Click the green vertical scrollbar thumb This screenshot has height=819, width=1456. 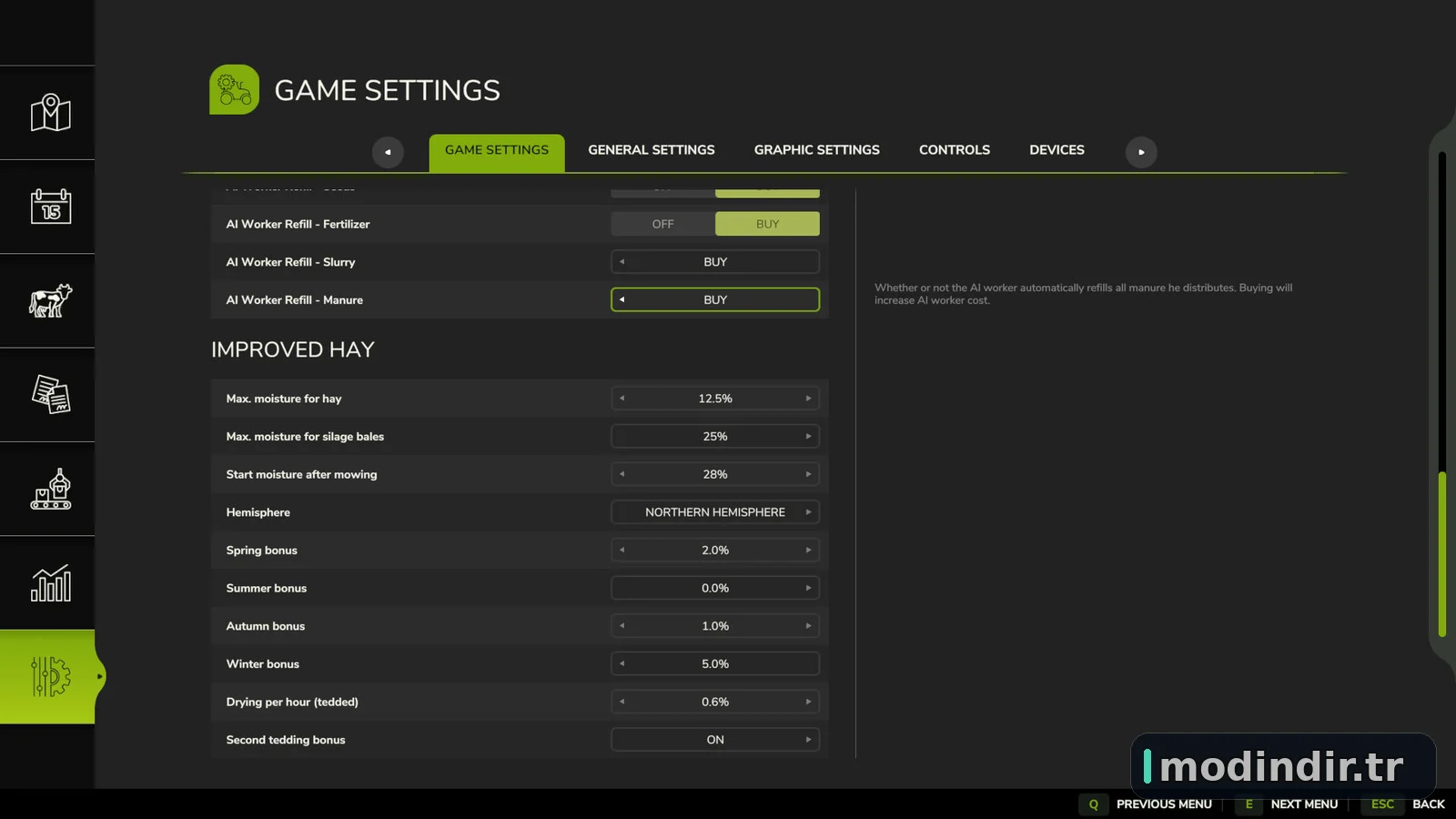point(1442,554)
